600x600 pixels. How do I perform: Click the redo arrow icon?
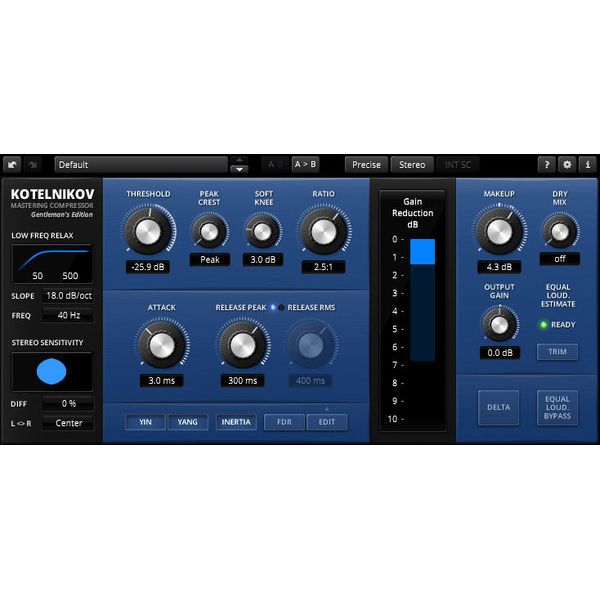tap(33, 165)
